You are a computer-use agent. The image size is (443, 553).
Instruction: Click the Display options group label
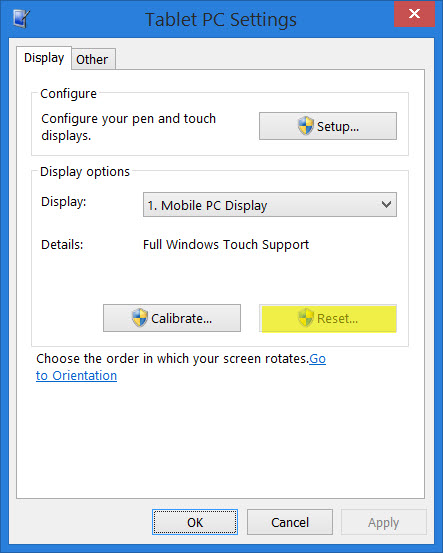85,172
